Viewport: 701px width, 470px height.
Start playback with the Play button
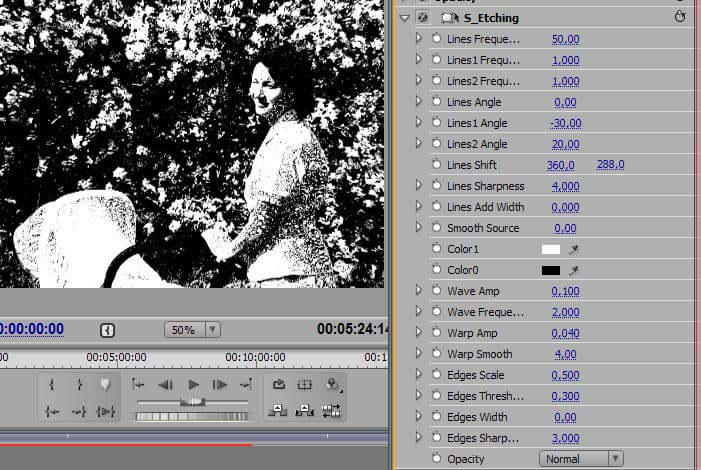[x=193, y=384]
